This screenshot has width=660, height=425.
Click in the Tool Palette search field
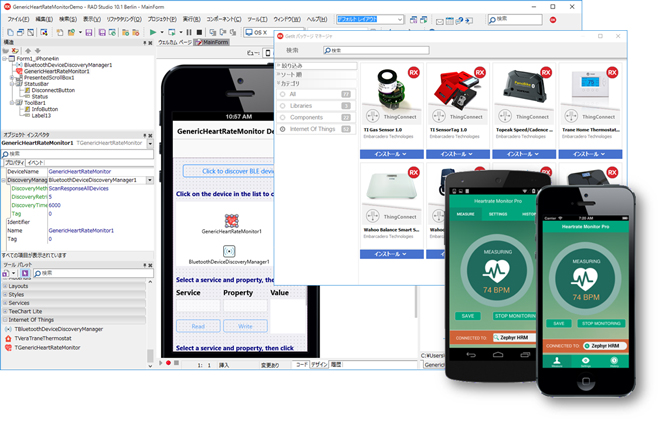(93, 273)
